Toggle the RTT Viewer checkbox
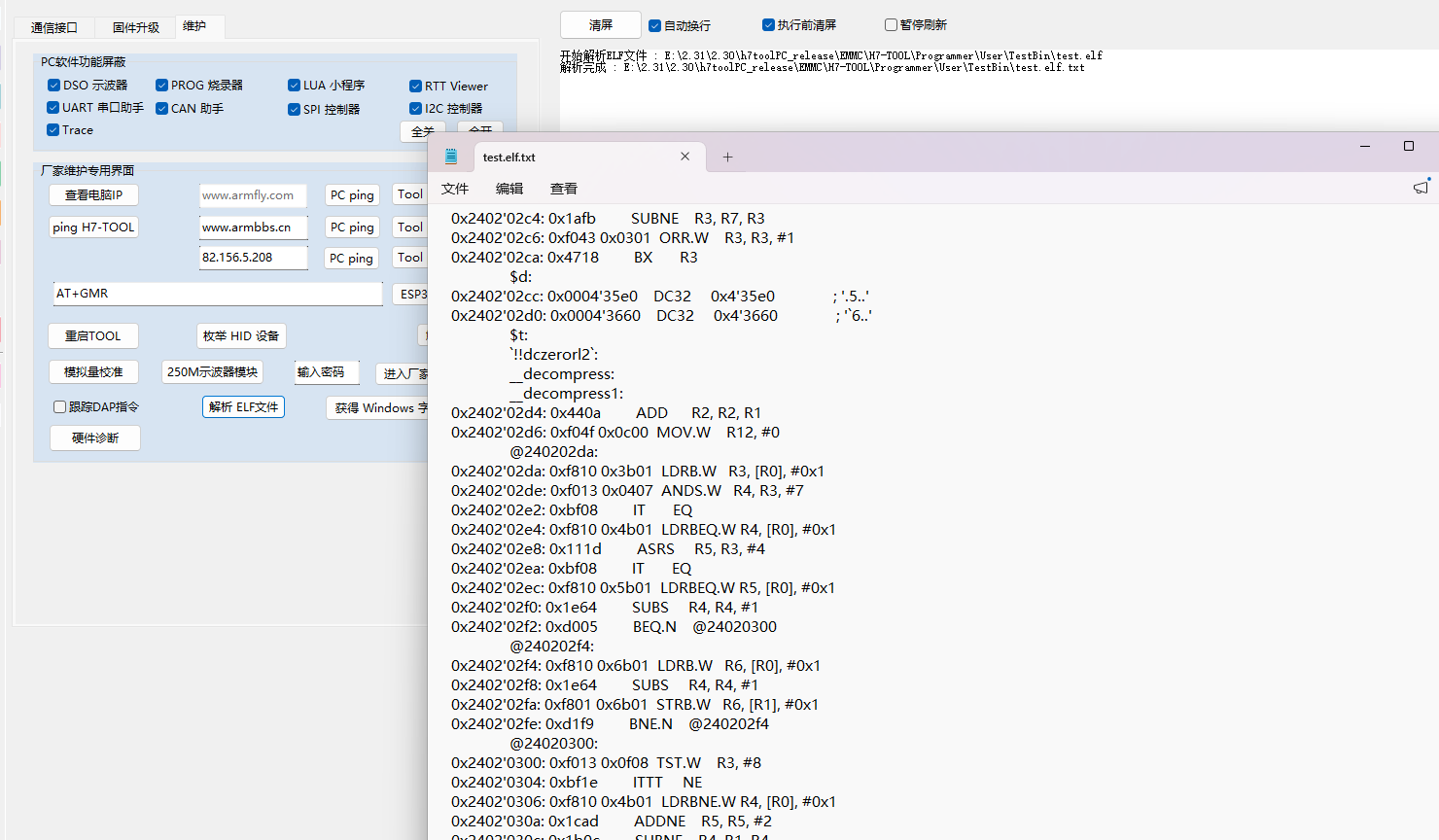The width and height of the screenshot is (1439, 840). [x=415, y=87]
